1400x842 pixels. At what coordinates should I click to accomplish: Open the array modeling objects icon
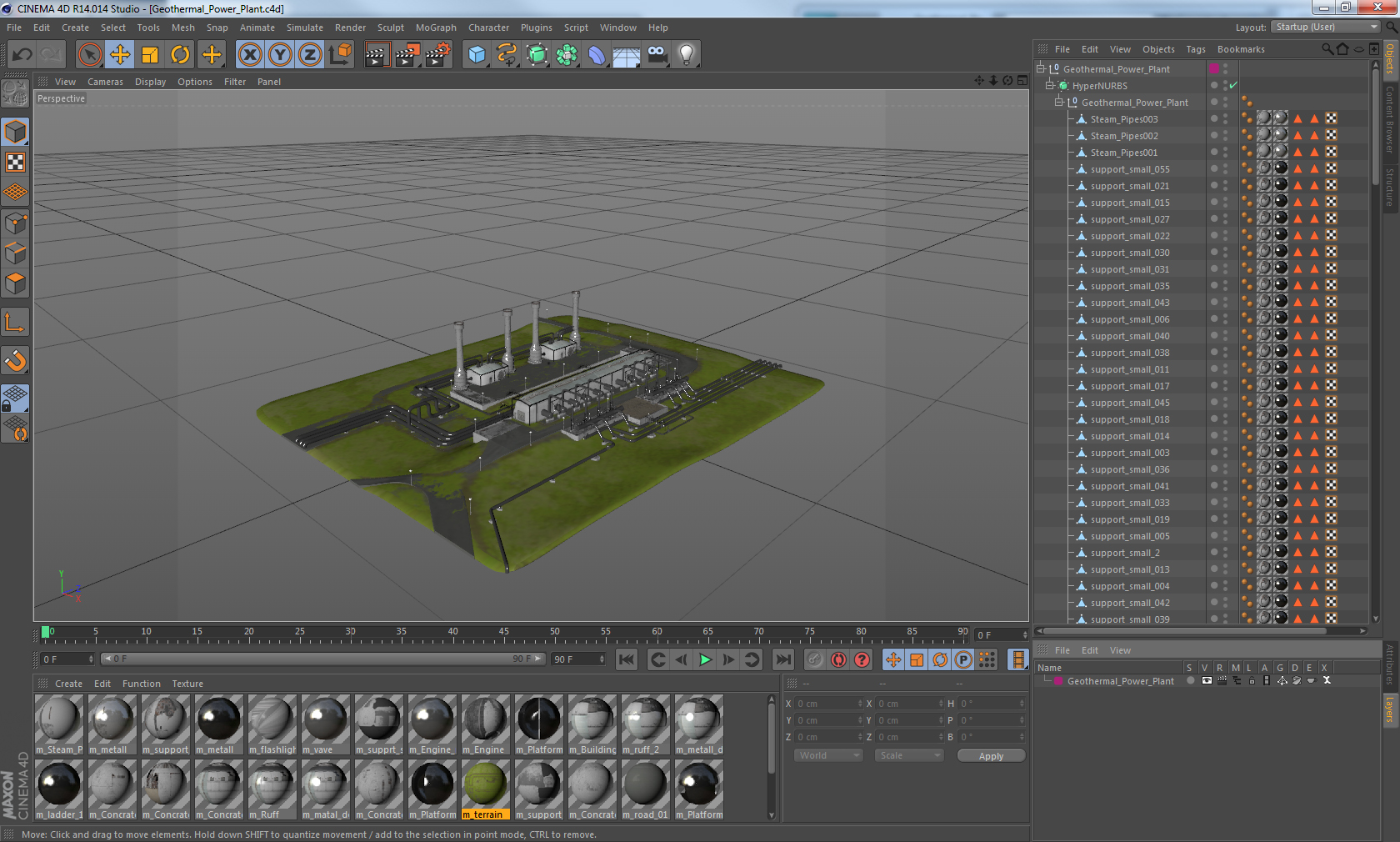(x=567, y=55)
